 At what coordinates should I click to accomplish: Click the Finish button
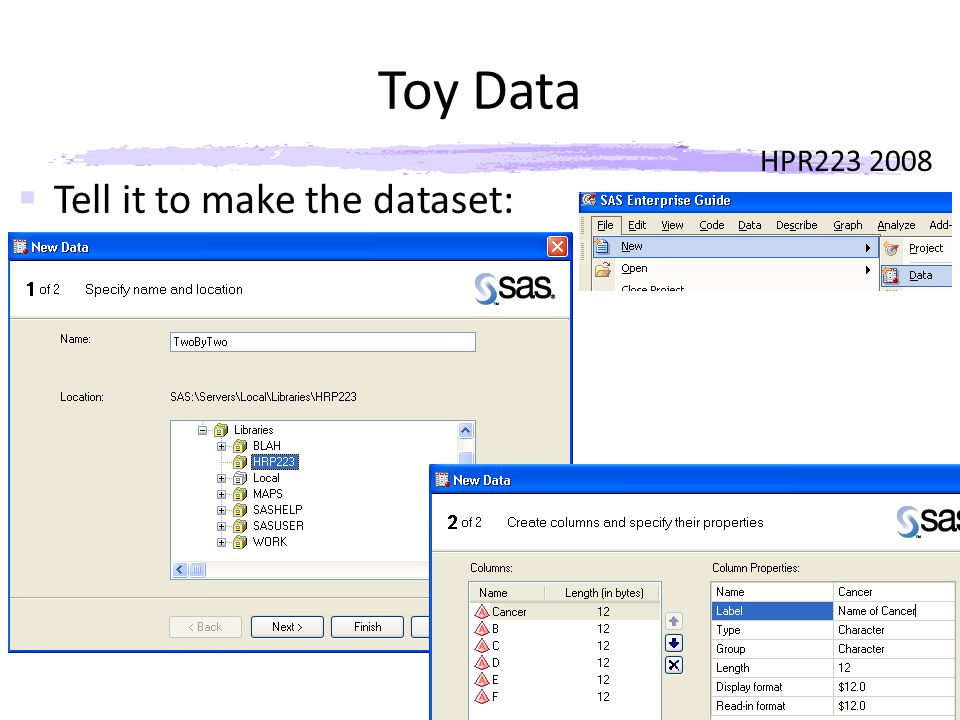(367, 627)
